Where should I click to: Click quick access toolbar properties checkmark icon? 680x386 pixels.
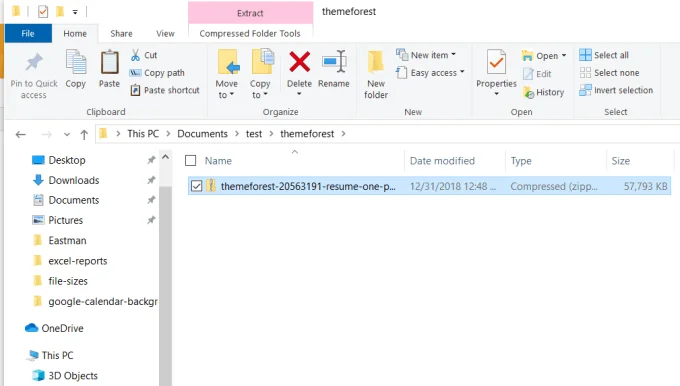[x=43, y=12]
